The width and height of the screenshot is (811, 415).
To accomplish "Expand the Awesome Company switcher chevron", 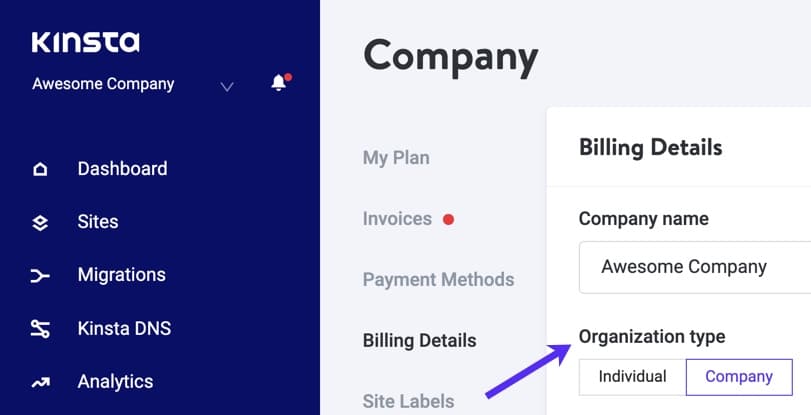I will (227, 87).
